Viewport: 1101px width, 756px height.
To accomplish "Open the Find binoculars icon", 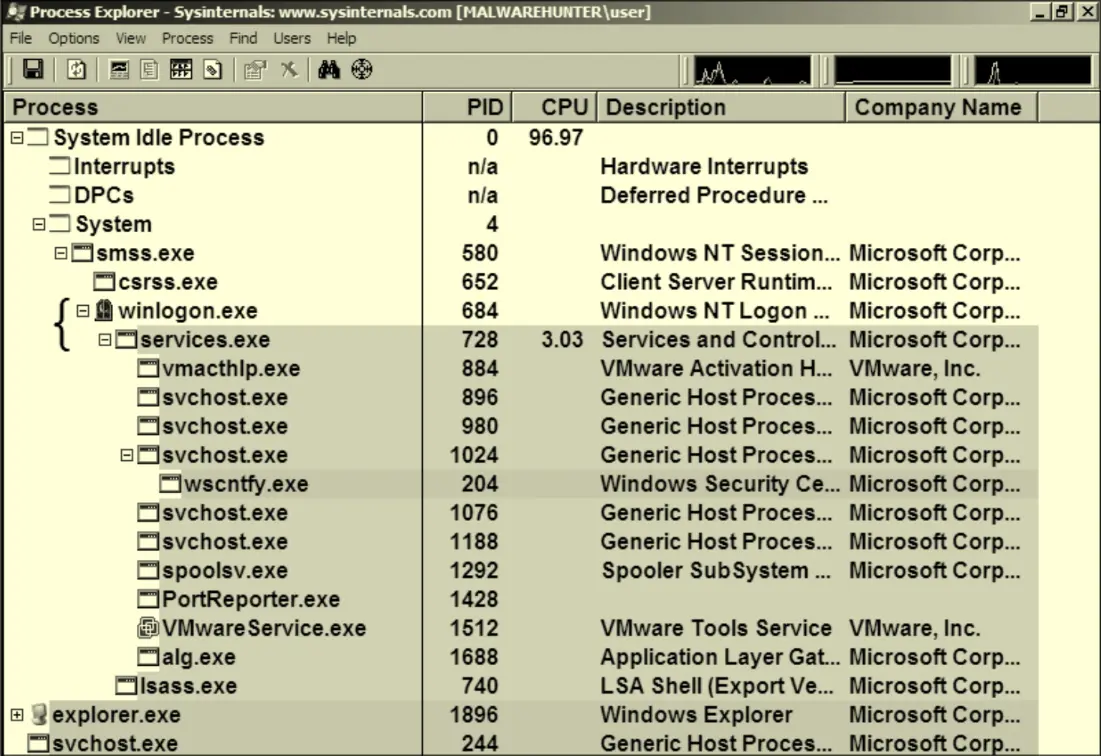I will click(x=329, y=70).
